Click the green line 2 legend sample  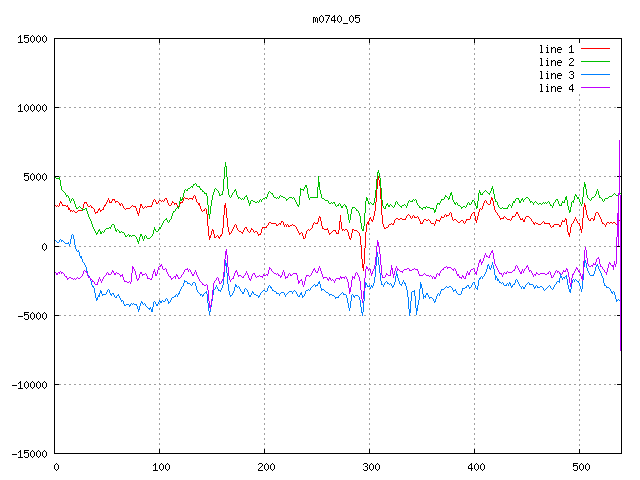pos(596,62)
